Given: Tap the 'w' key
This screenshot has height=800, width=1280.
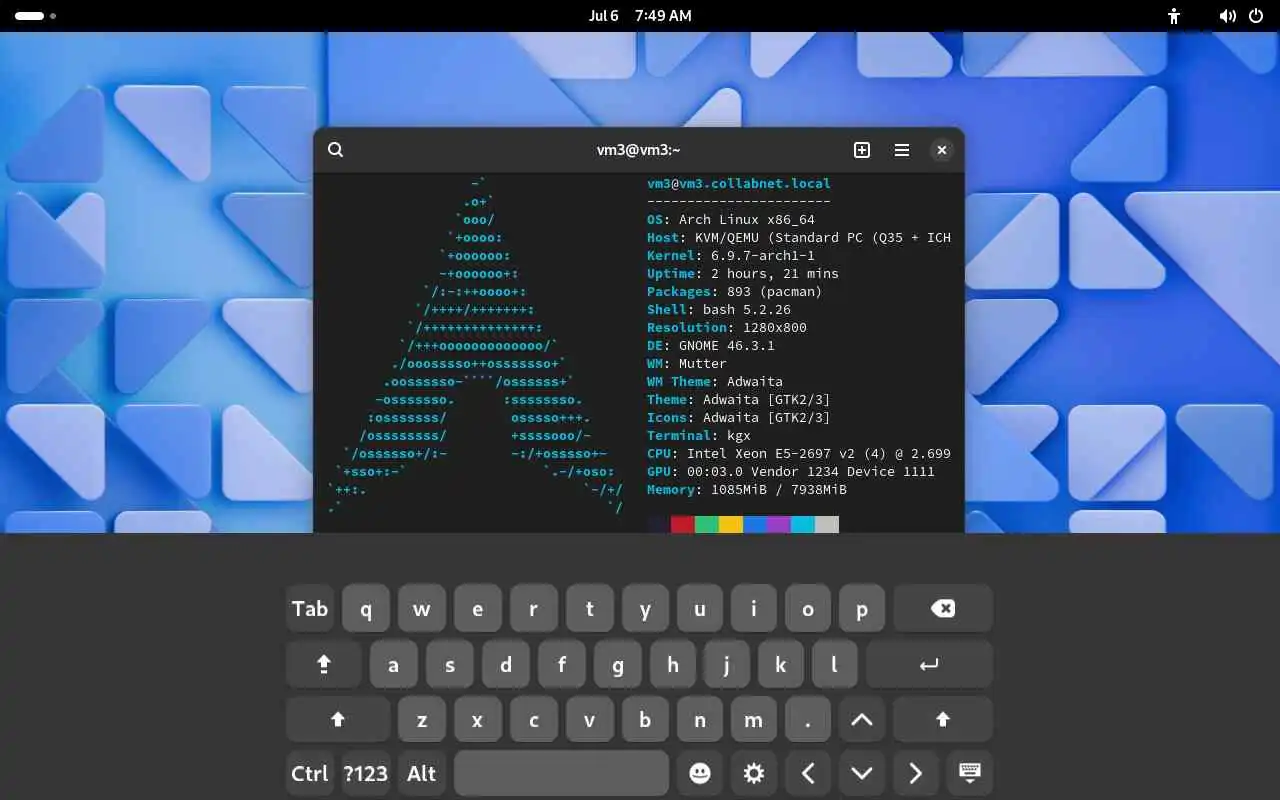Looking at the screenshot, I should point(422,608).
